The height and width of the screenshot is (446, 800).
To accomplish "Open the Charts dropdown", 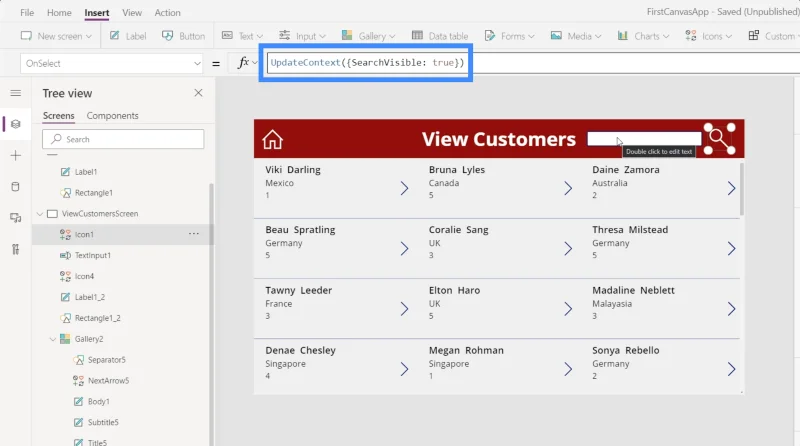I will point(643,36).
